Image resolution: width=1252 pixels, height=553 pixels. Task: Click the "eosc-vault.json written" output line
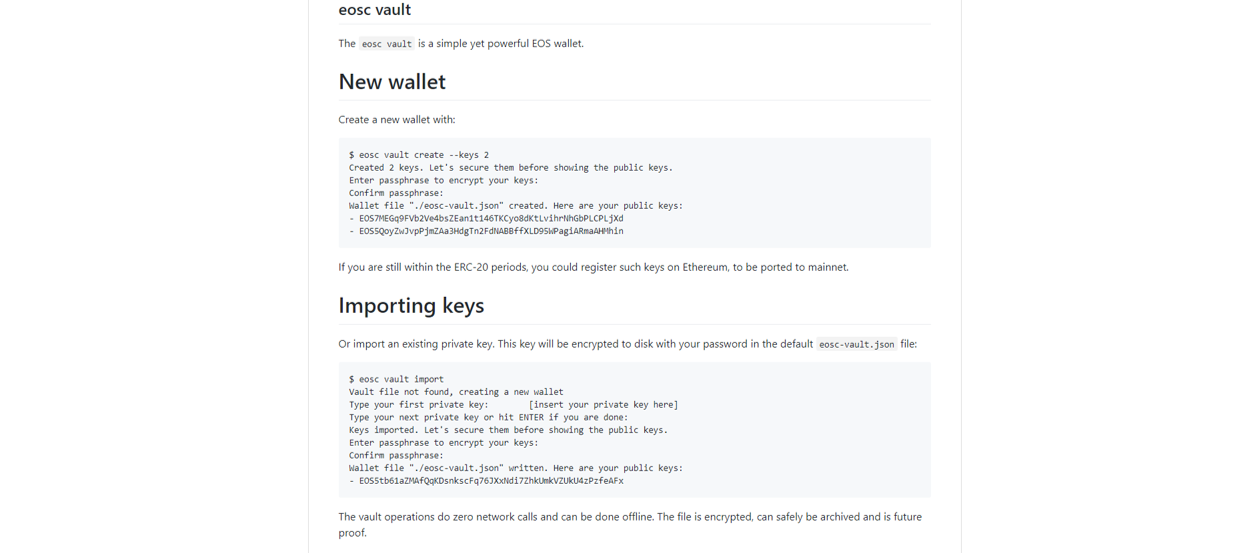pos(516,468)
